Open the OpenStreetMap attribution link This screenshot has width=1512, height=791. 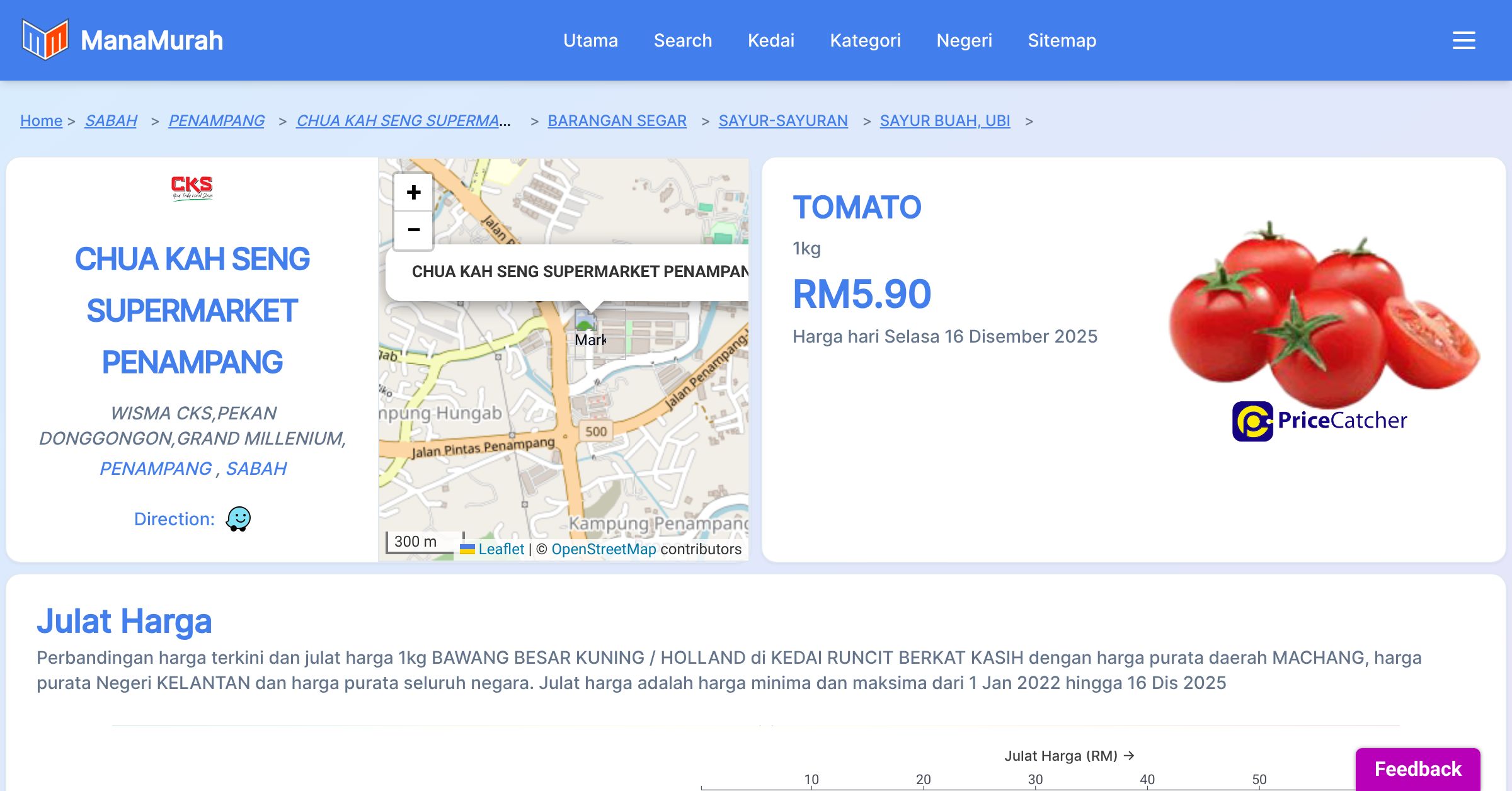point(604,549)
